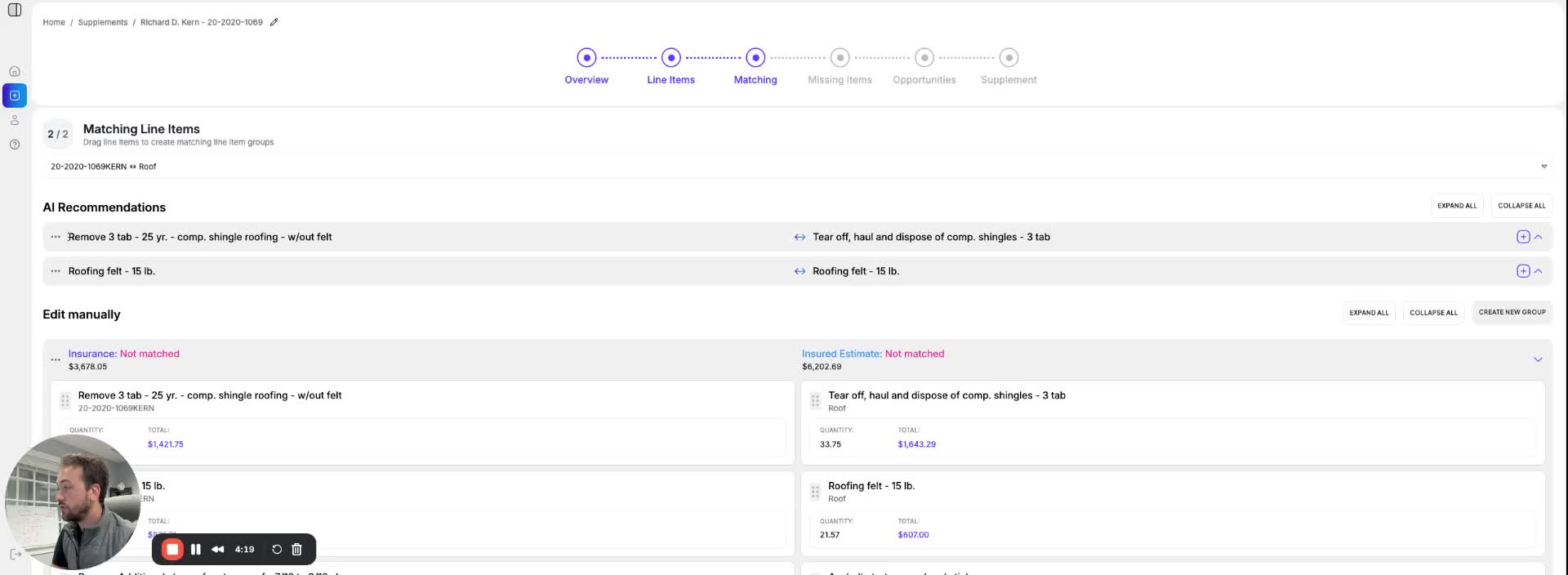Image resolution: width=1568 pixels, height=575 pixels.
Task: Open the Home icon in sidebar
Action: (x=14, y=71)
